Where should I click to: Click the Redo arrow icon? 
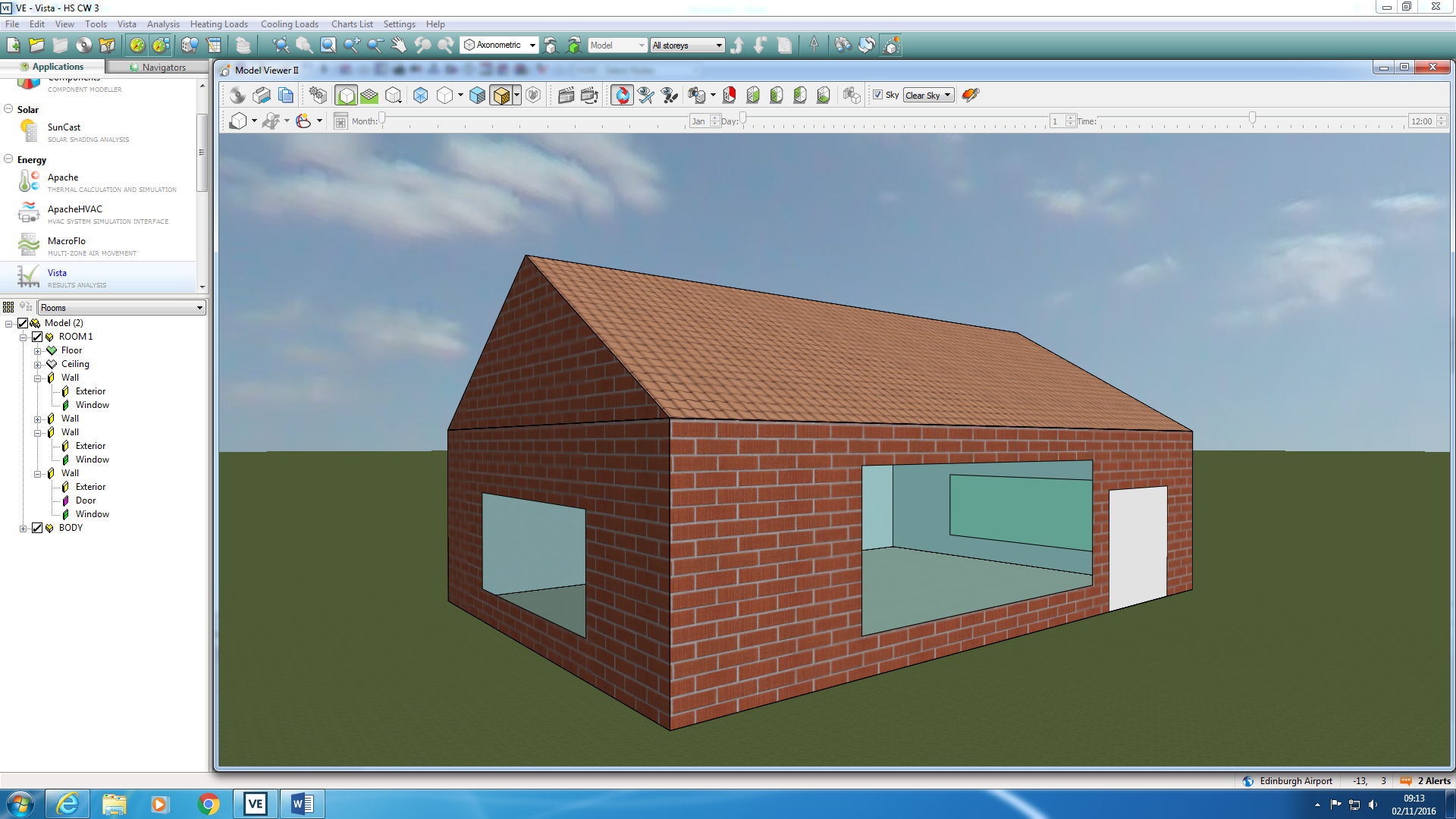coord(446,45)
